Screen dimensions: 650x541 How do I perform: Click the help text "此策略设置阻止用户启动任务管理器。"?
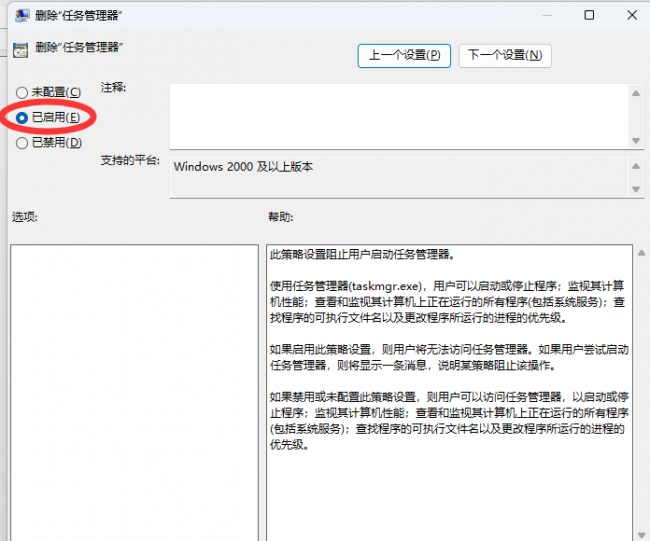pyautogui.click(x=362, y=255)
